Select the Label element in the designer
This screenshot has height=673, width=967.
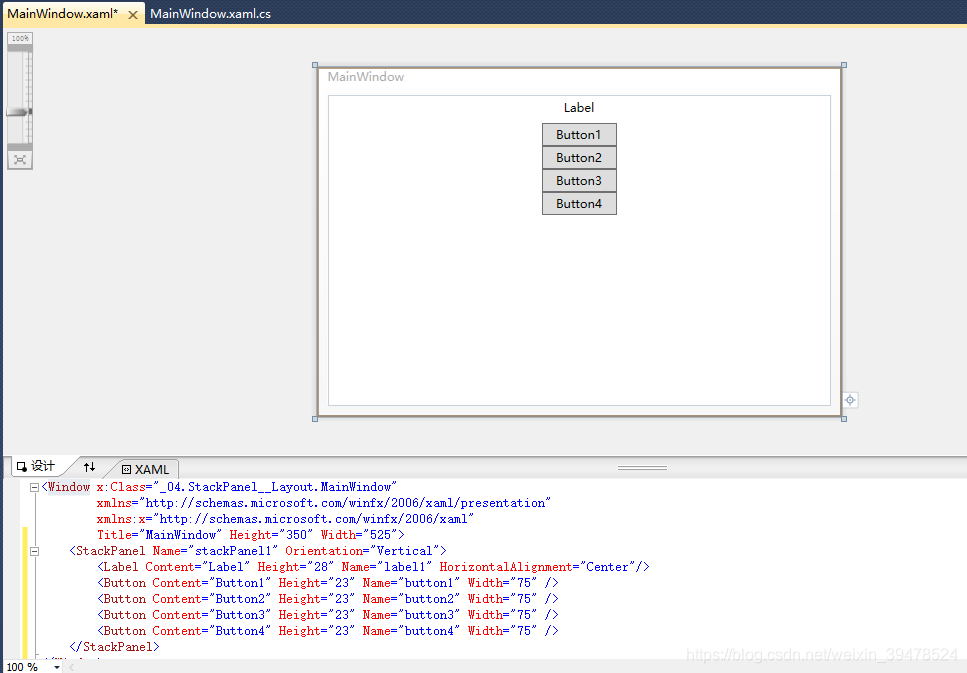tap(579, 107)
